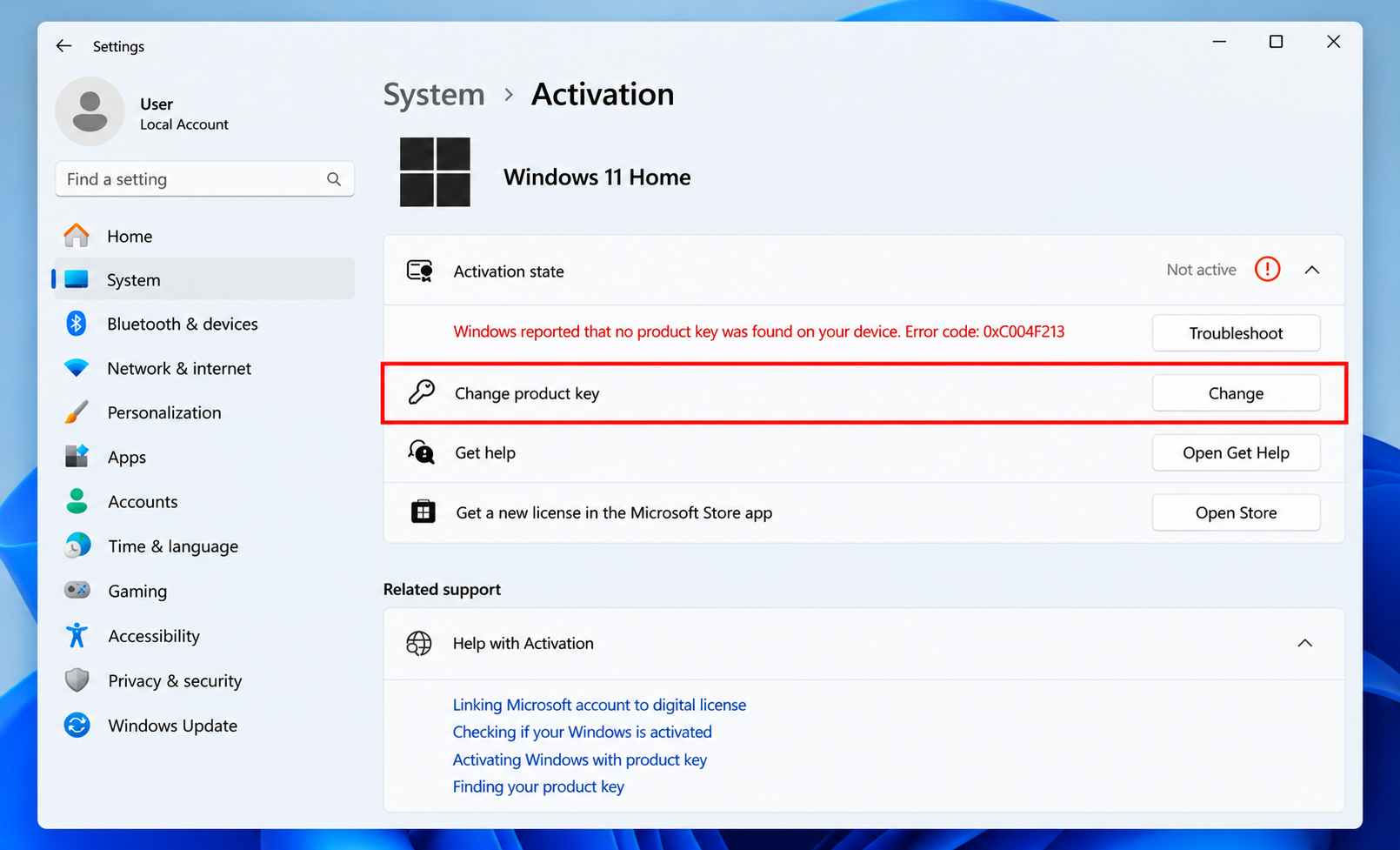Click the Windows Update sync icon
Screen dimensions: 1400x850
77,725
